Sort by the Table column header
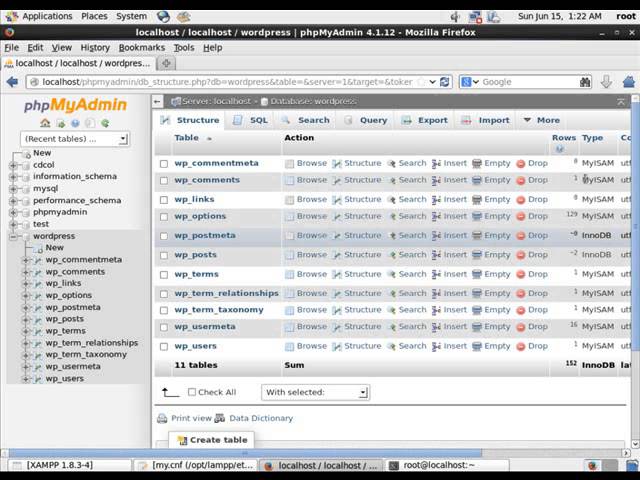The height and width of the screenshot is (480, 640). click(187, 138)
